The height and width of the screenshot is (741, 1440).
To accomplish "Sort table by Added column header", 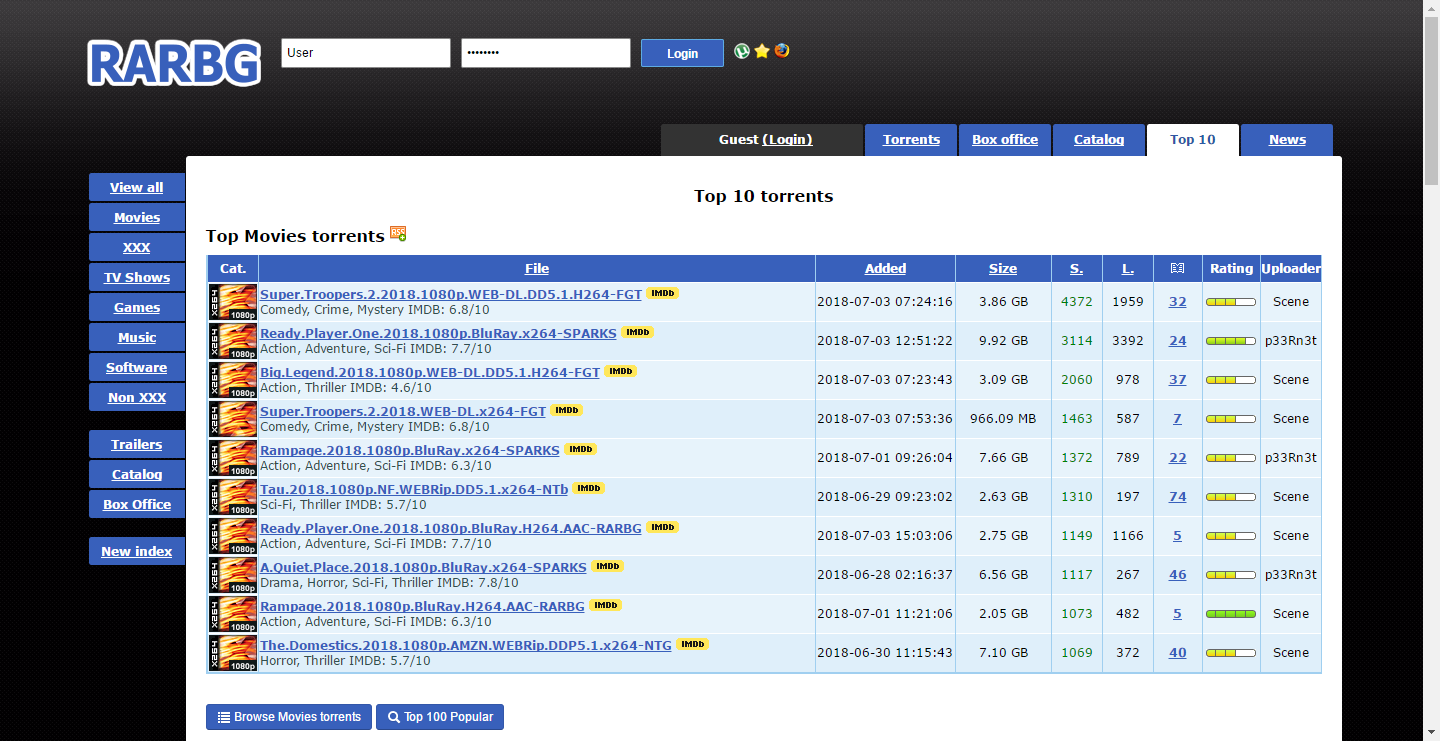I will pyautogui.click(x=885, y=268).
